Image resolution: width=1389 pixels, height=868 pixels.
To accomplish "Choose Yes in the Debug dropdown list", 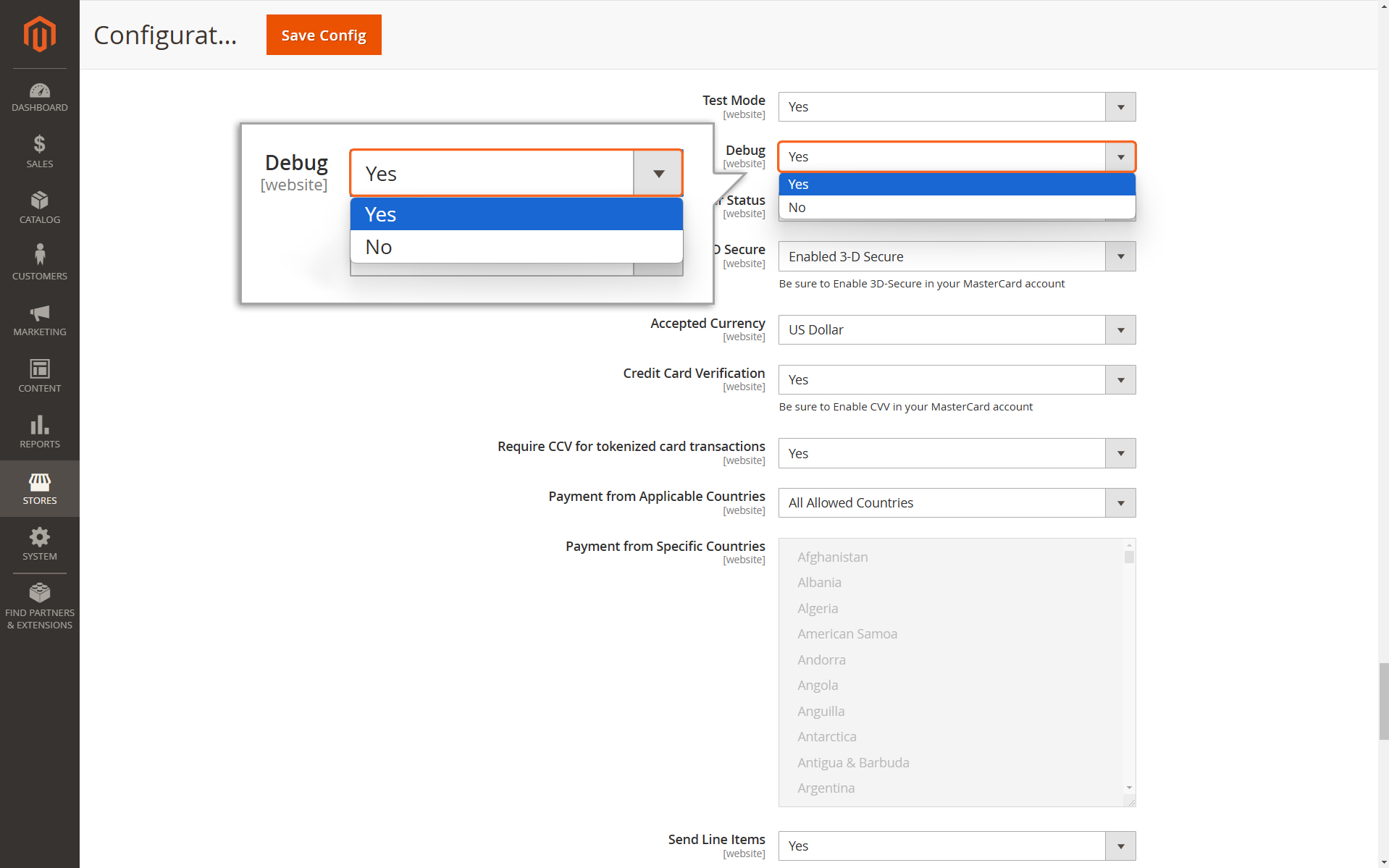I will click(957, 184).
